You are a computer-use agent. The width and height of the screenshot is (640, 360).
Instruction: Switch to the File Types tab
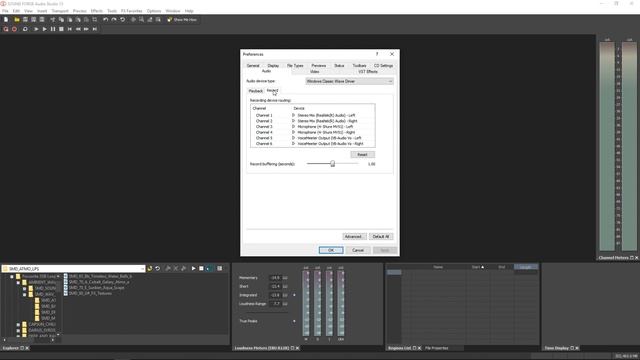(295, 66)
